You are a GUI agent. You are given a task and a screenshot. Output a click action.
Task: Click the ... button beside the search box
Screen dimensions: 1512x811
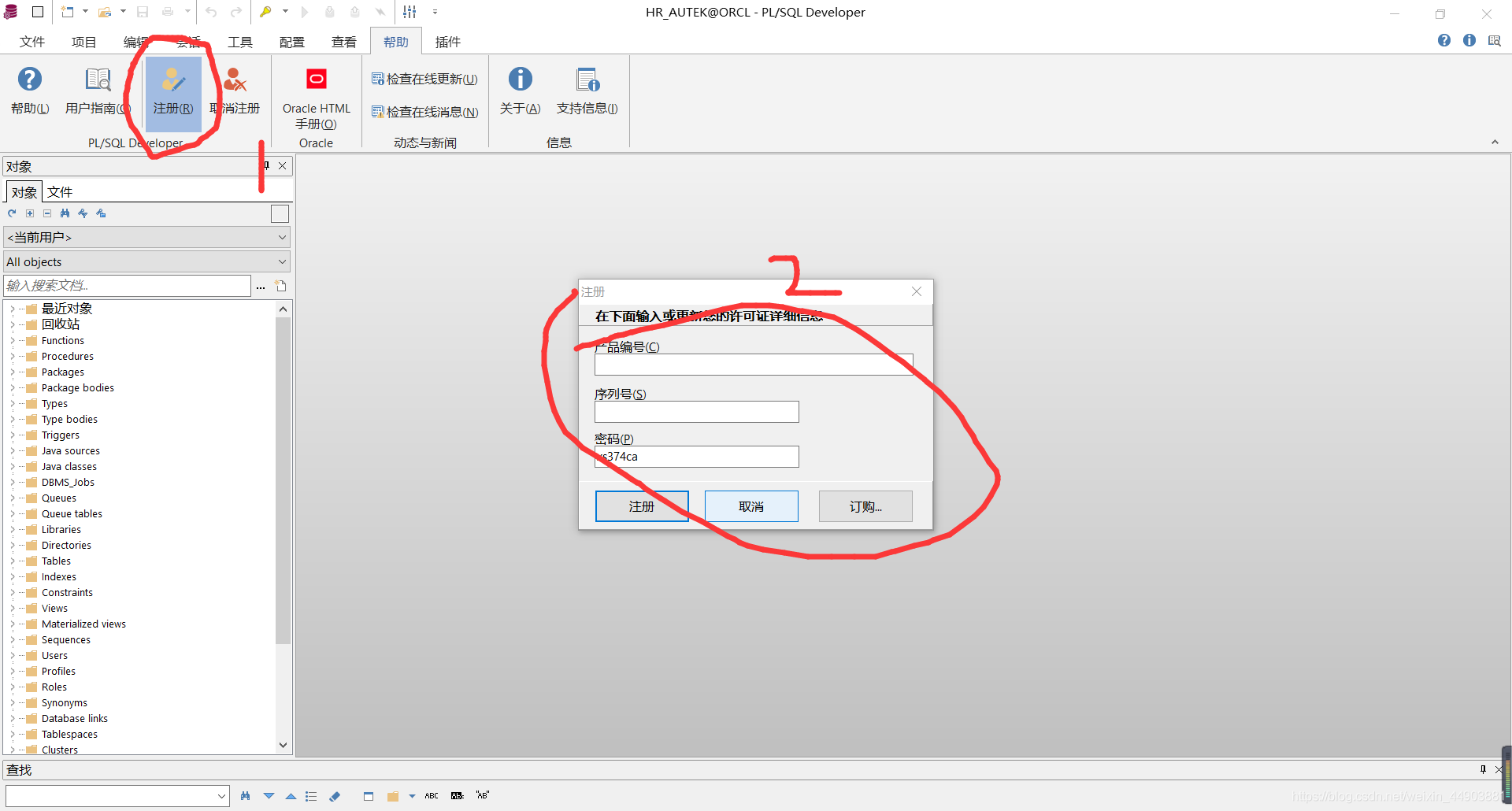[261, 286]
